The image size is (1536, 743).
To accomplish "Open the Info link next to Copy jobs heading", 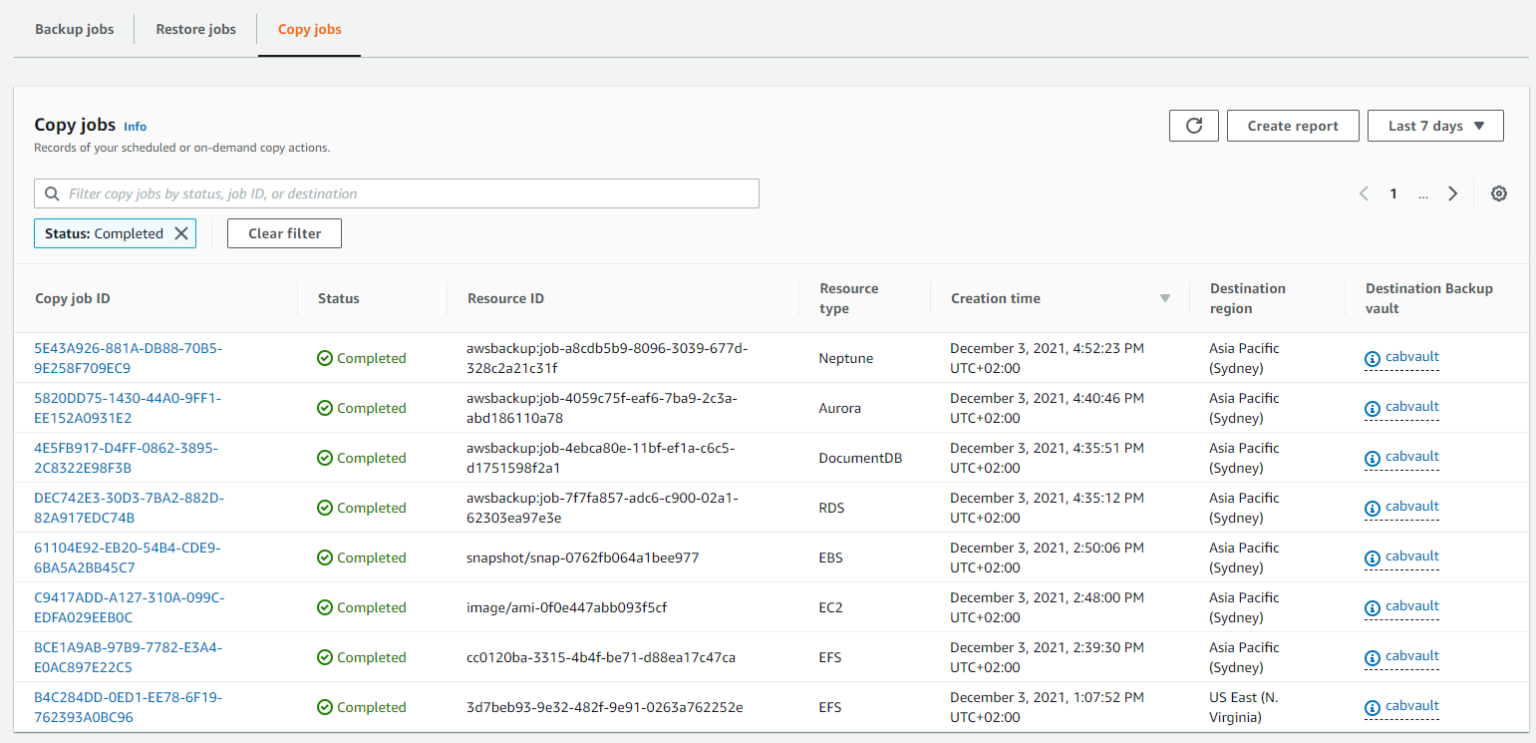I will point(135,126).
